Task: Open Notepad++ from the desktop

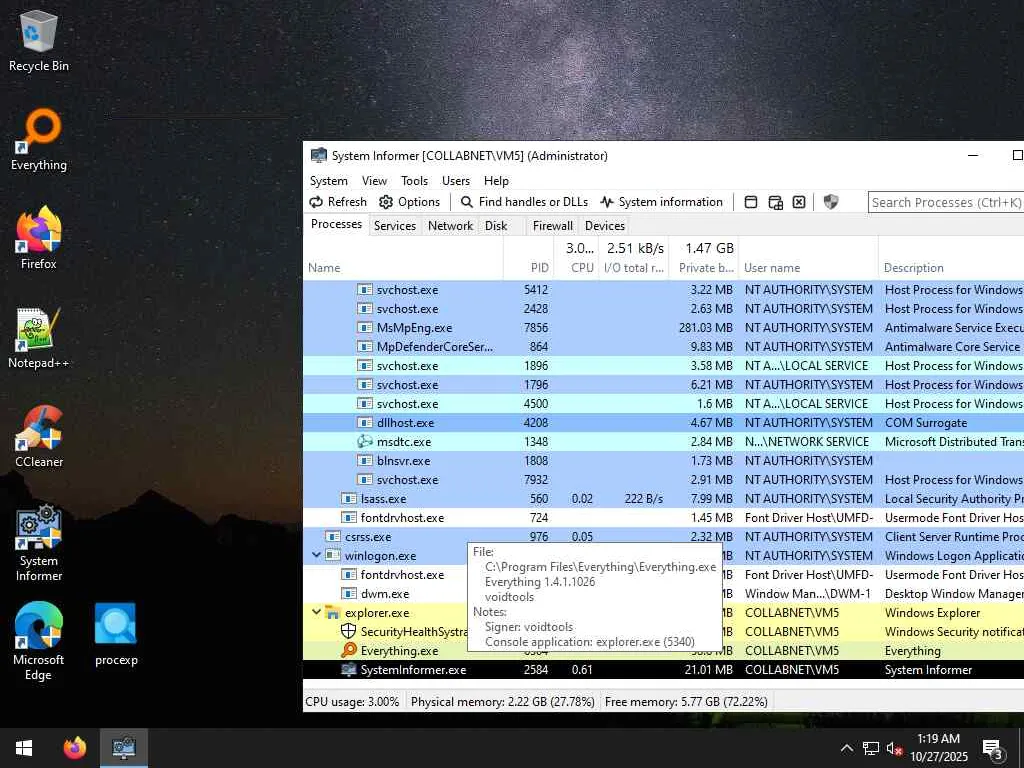Action: [x=39, y=338]
